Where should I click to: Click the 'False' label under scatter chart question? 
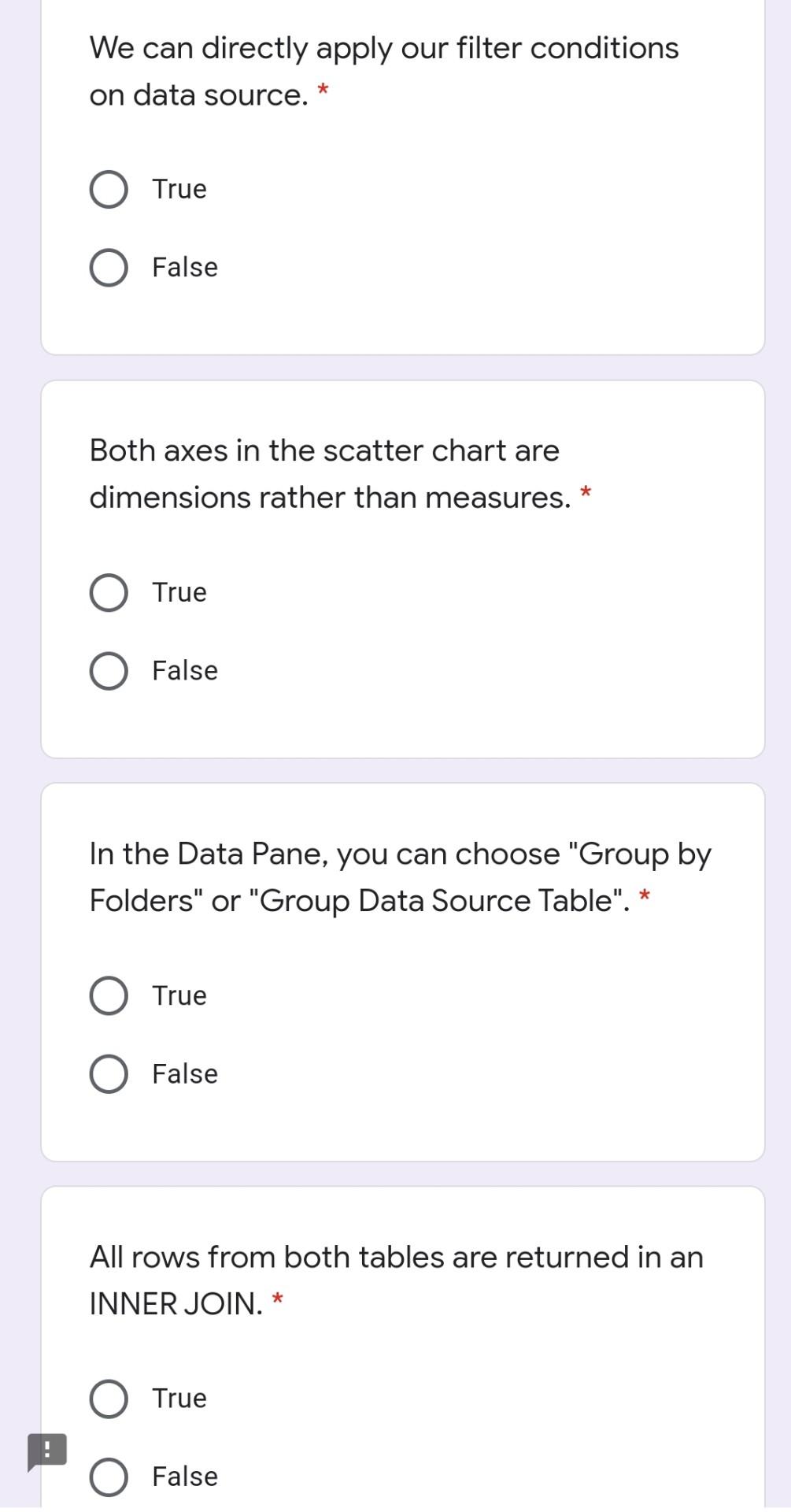tap(185, 671)
